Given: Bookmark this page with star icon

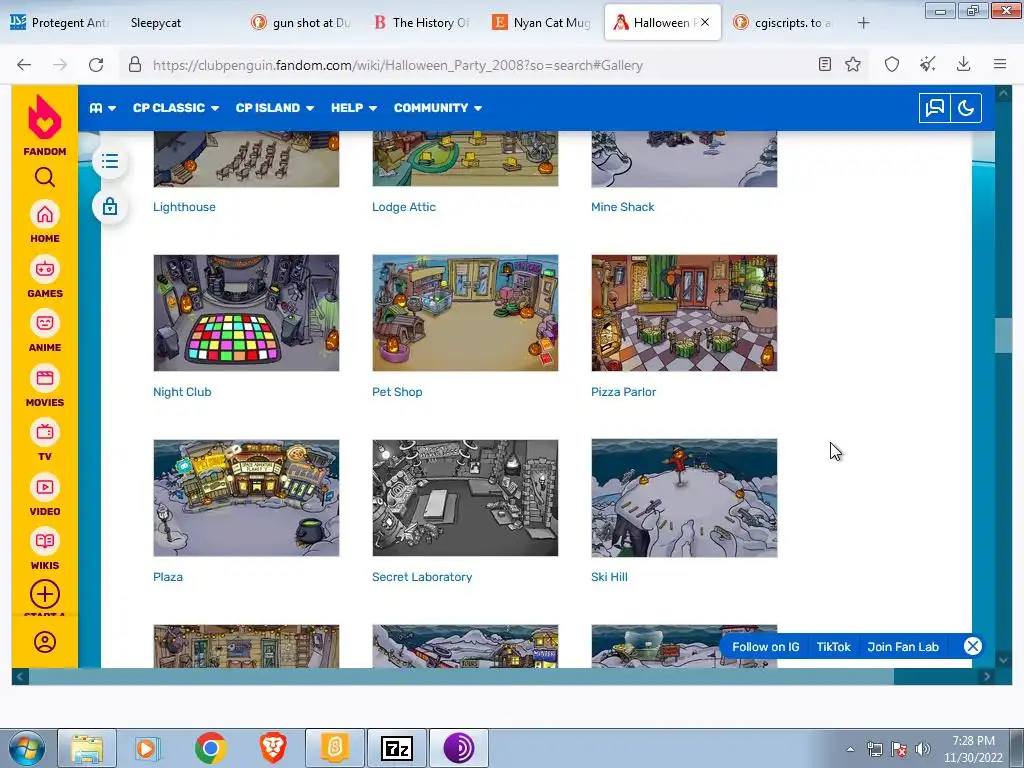Looking at the screenshot, I should (x=853, y=64).
